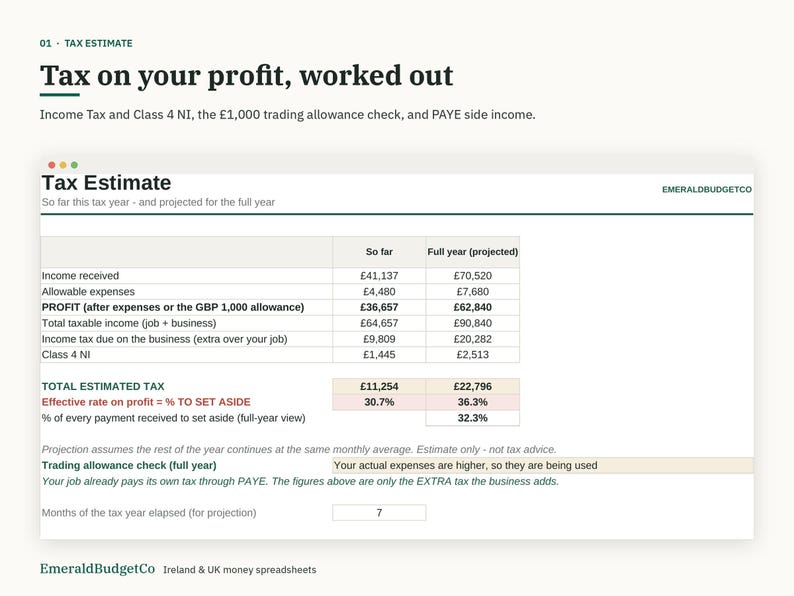Click the 'Projection assumes the rest' note
Image resolution: width=794 pixels, height=596 pixels.
(x=299, y=450)
